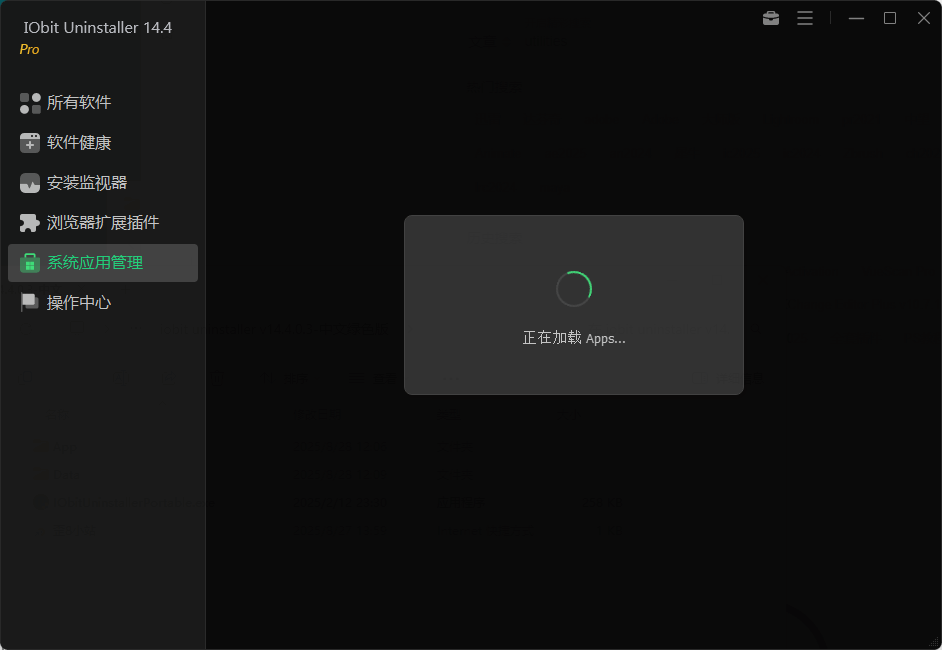
Task: Open the toolbox icon in the title bar
Action: (770, 17)
